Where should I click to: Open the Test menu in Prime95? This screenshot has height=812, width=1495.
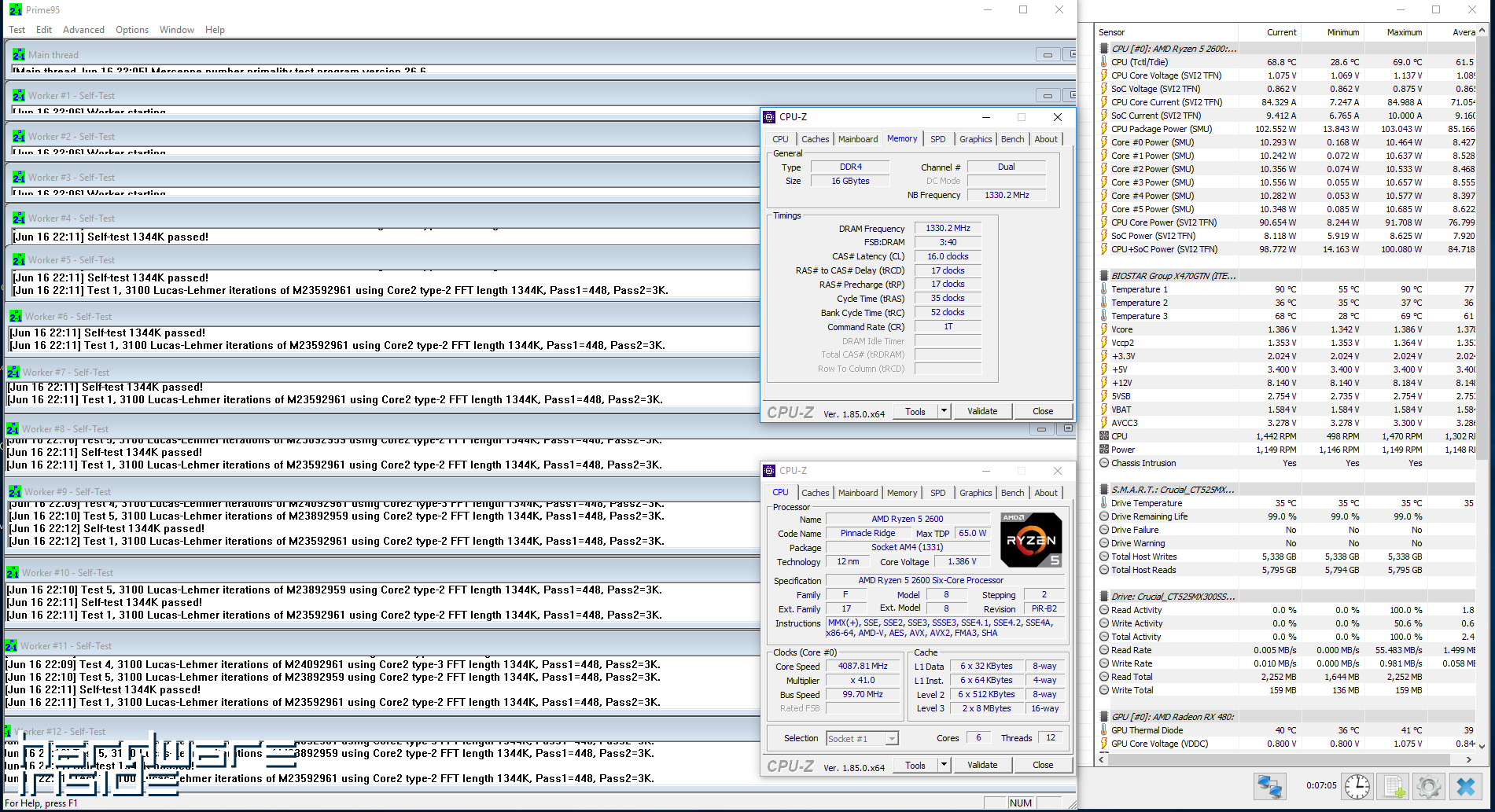click(17, 30)
